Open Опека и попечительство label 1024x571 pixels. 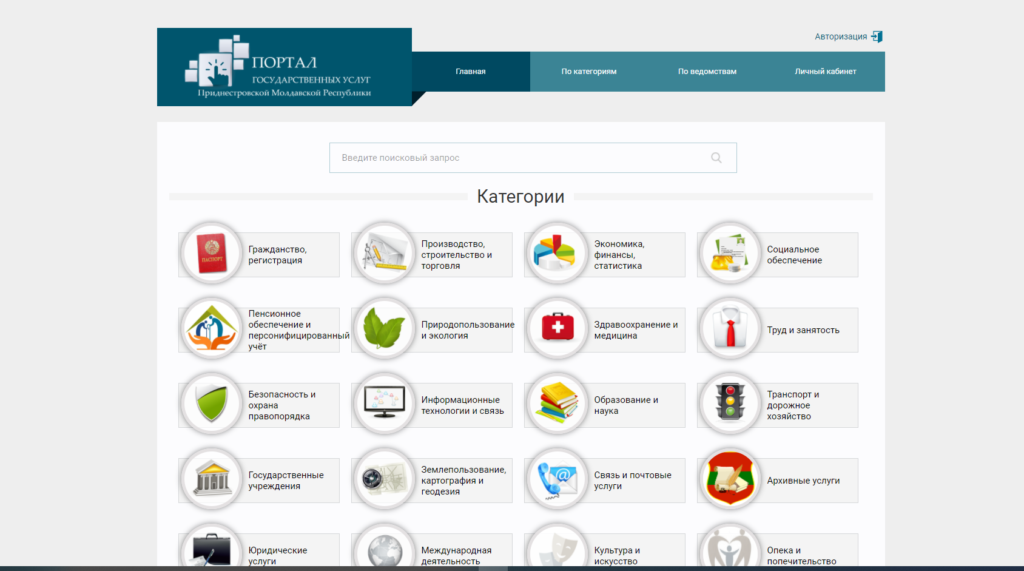[x=801, y=555]
